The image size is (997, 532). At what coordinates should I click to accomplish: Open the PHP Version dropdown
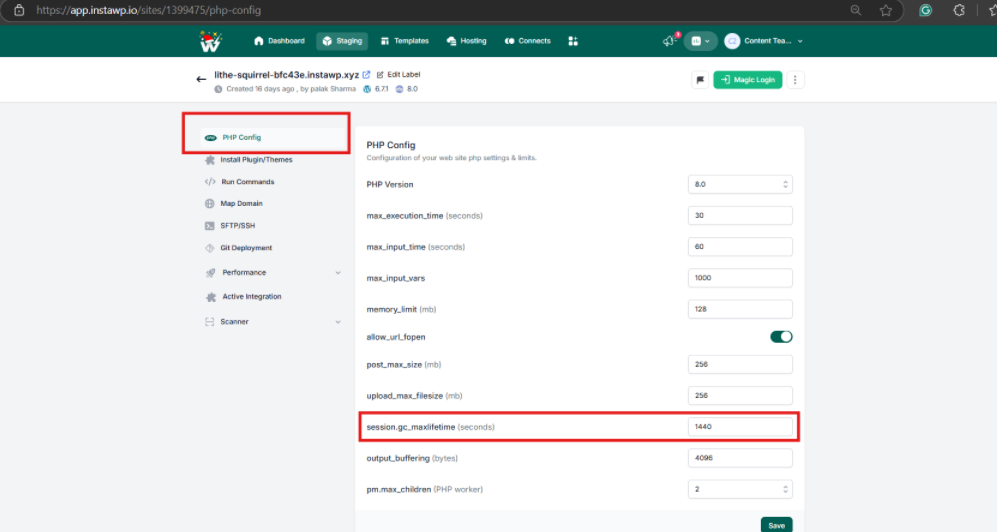[740, 184]
